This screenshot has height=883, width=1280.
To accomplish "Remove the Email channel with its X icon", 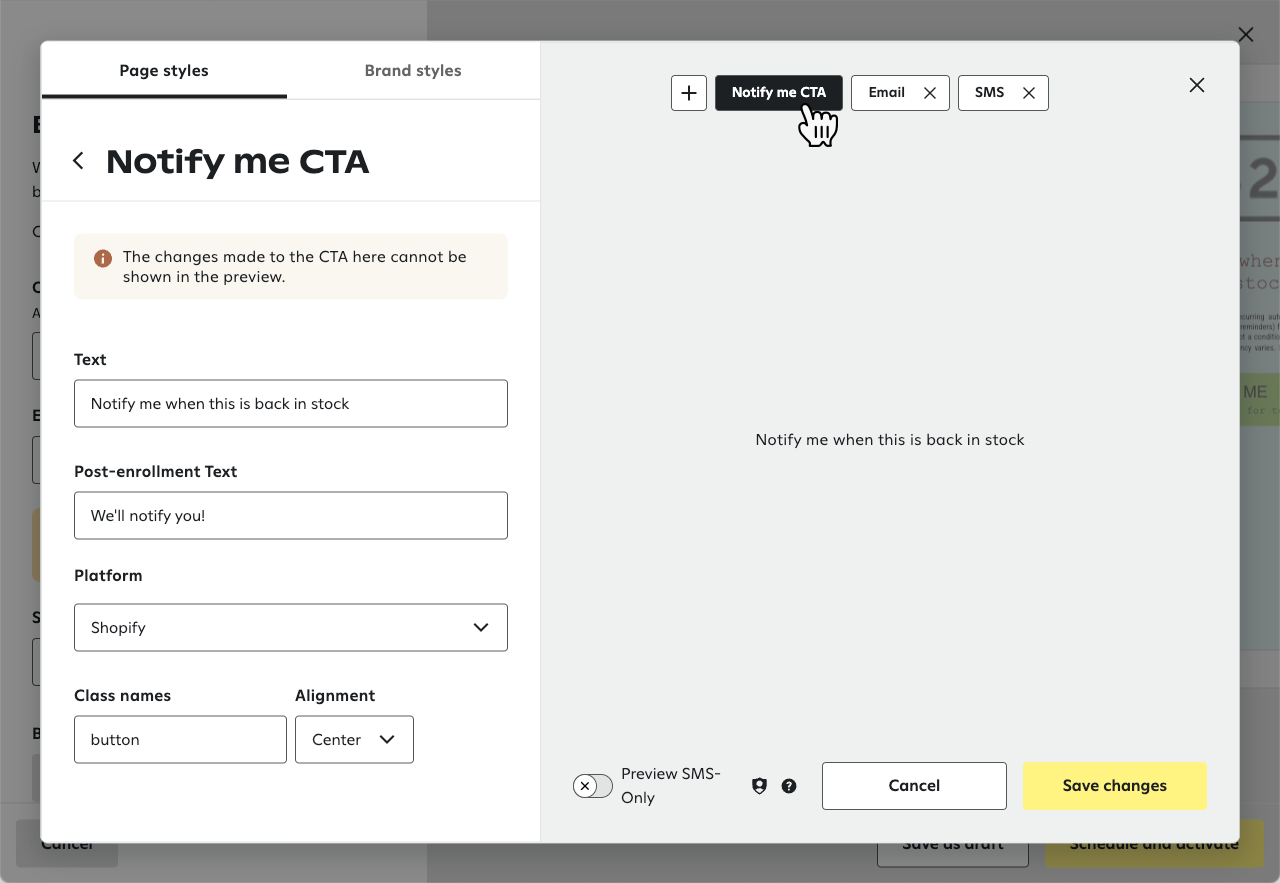I will tap(929, 92).
